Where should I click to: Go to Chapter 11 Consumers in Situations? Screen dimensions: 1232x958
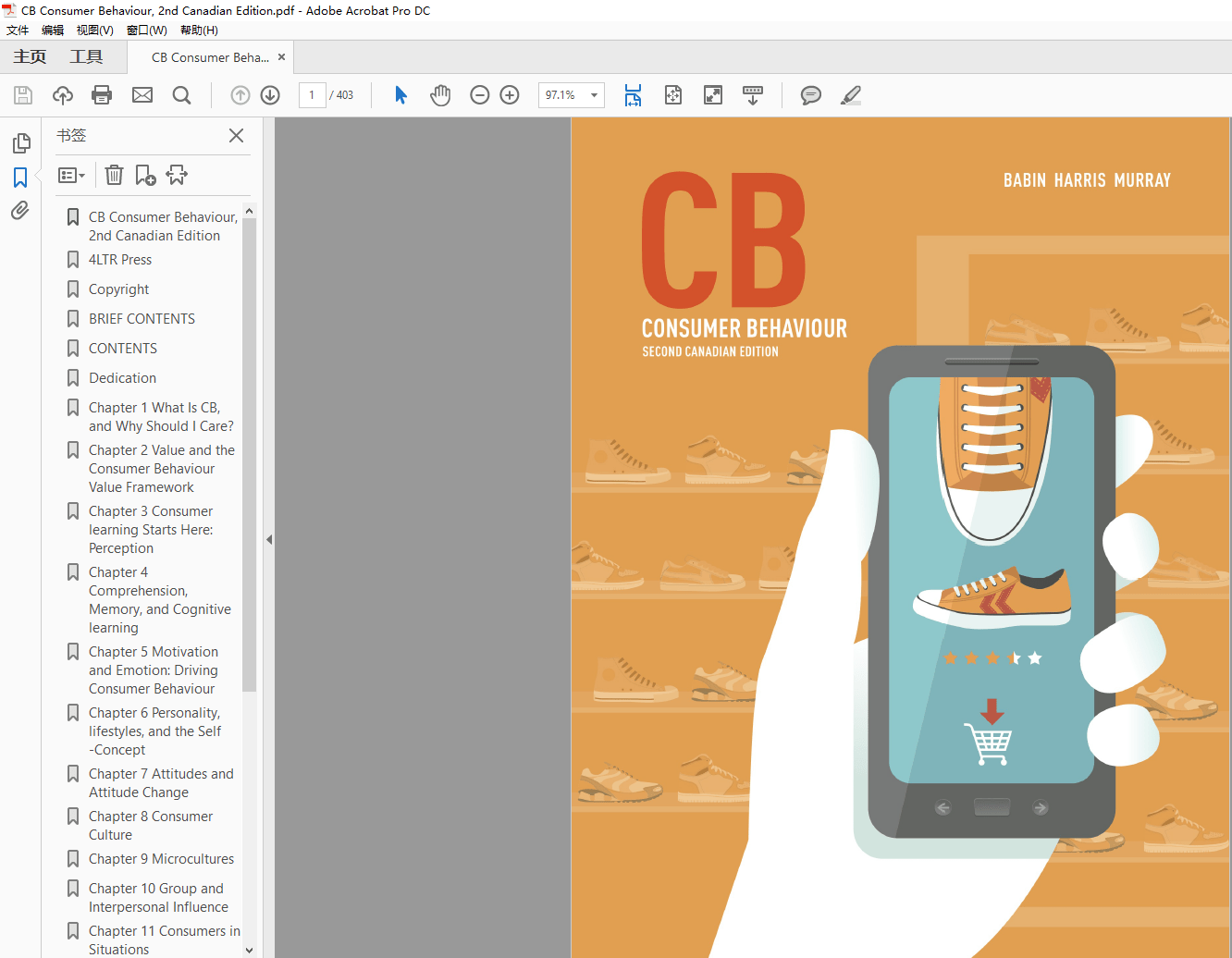164,940
